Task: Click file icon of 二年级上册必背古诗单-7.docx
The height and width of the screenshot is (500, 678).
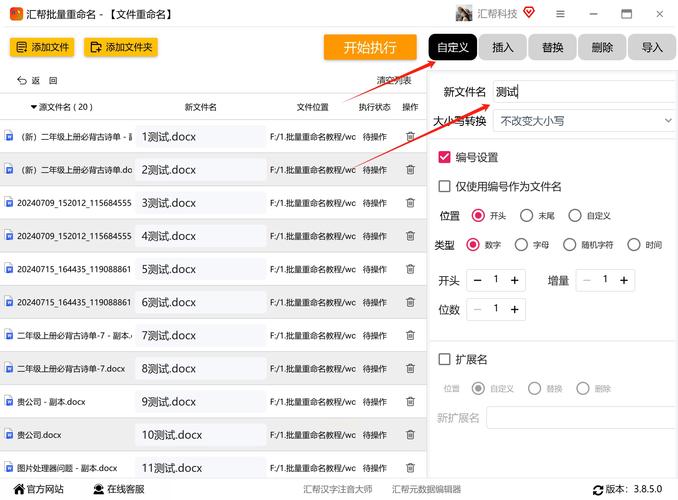Action: [x=9, y=368]
